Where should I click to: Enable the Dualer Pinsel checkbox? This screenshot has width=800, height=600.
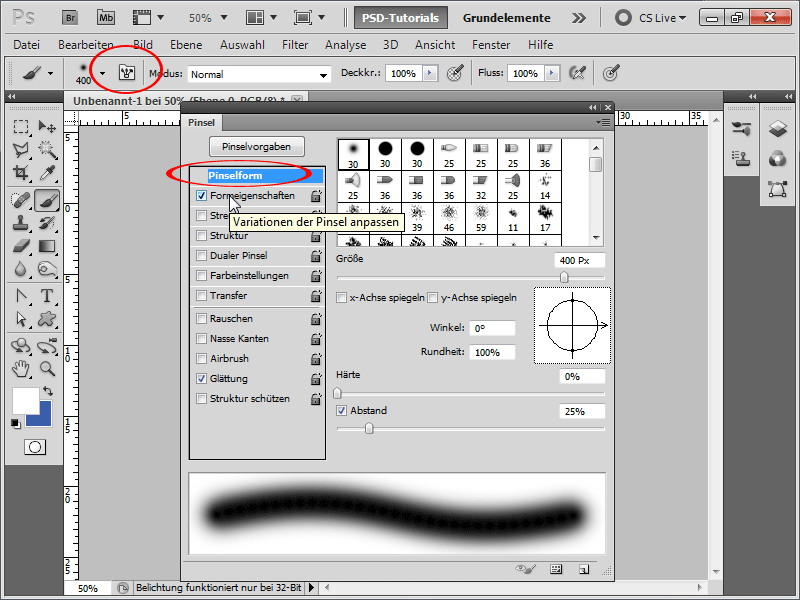coord(202,256)
